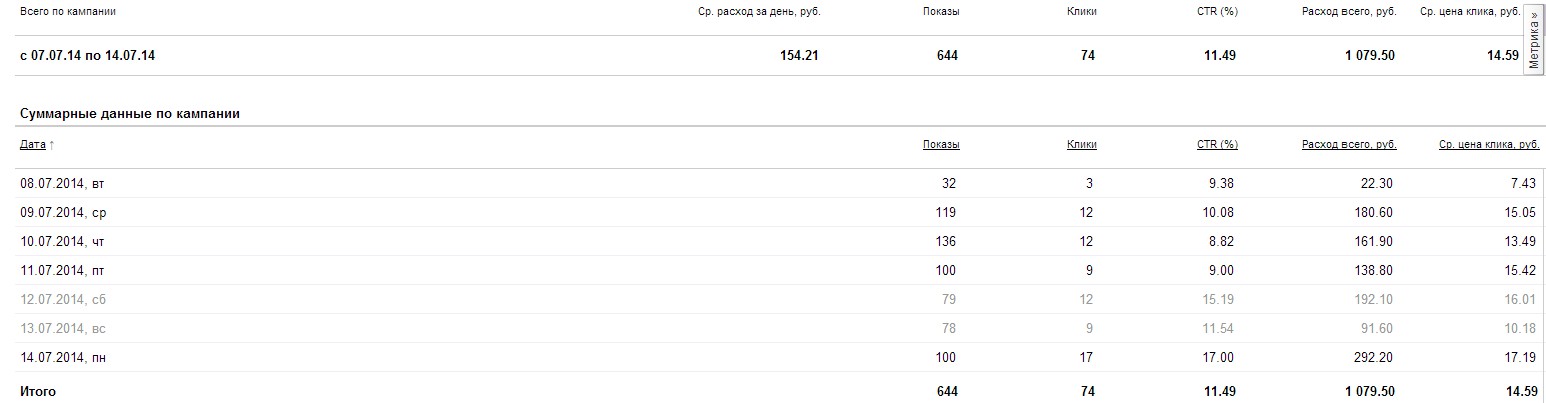Click the Итого totals row label
The height and width of the screenshot is (403, 1546).
(38, 392)
